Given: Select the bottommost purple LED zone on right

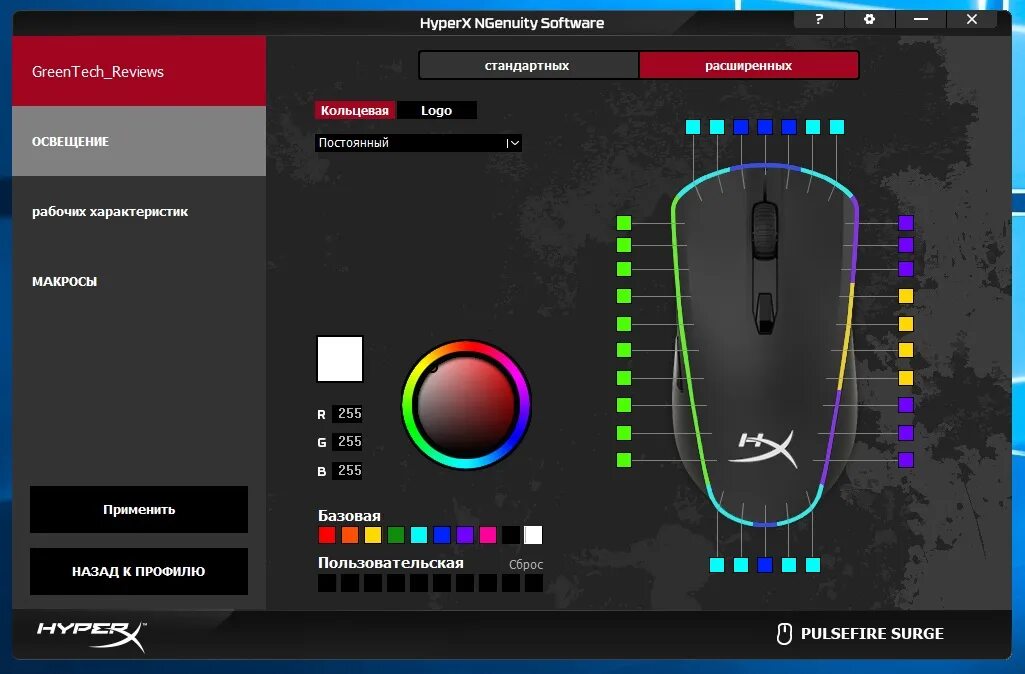Looking at the screenshot, I should tap(905, 460).
